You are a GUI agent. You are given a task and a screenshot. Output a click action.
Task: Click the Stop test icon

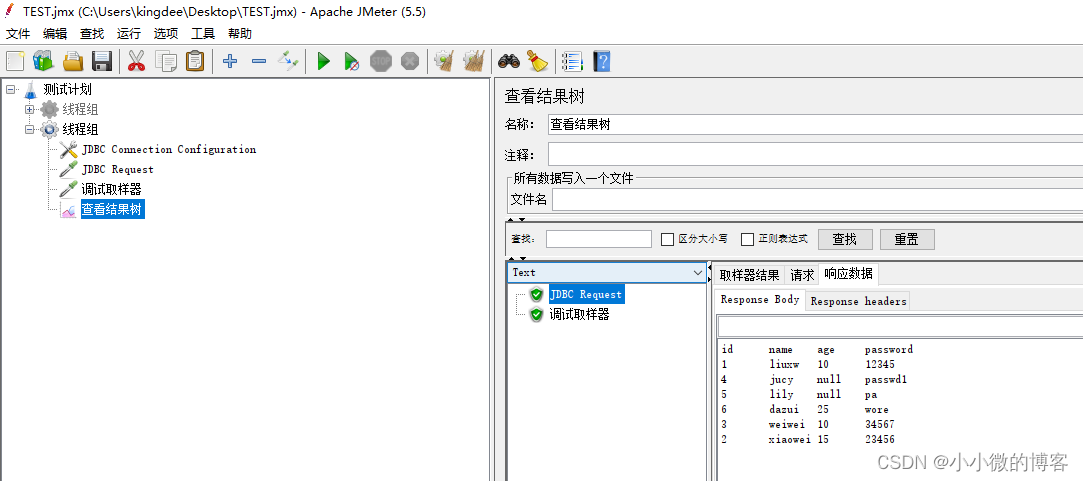tap(381, 62)
